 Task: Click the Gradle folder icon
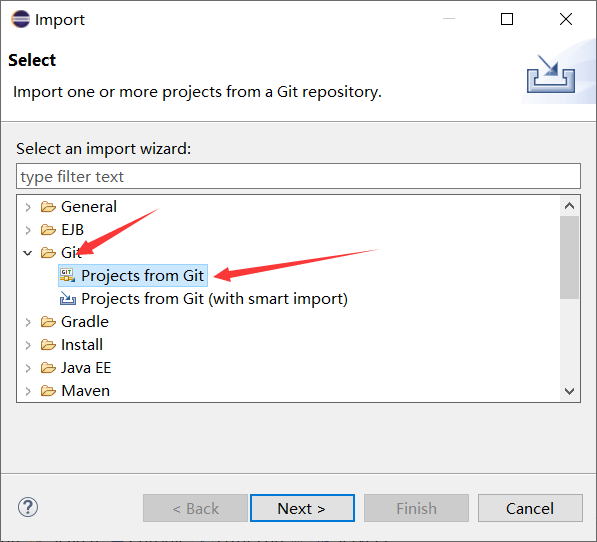[x=48, y=322]
